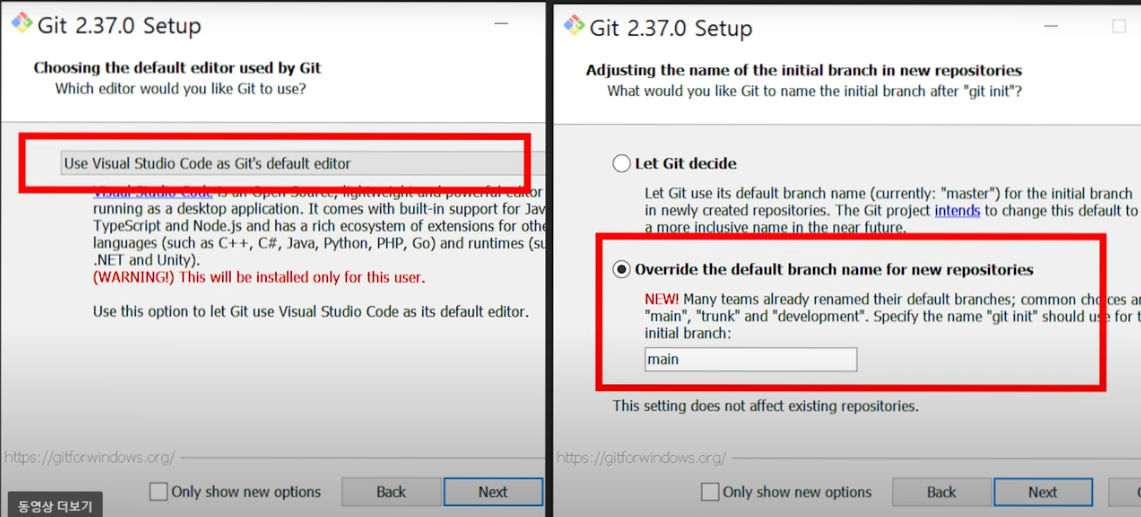Open the 'intends' hyperlink in branch description
1141x517 pixels.
(x=957, y=211)
